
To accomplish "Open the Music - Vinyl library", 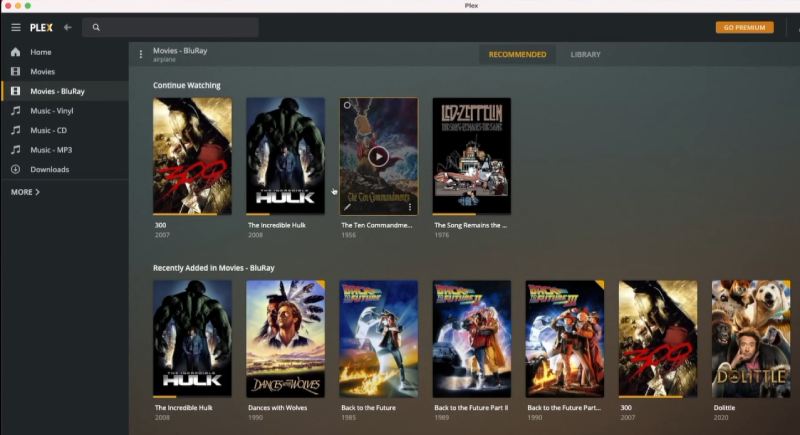I will (x=64, y=111).
